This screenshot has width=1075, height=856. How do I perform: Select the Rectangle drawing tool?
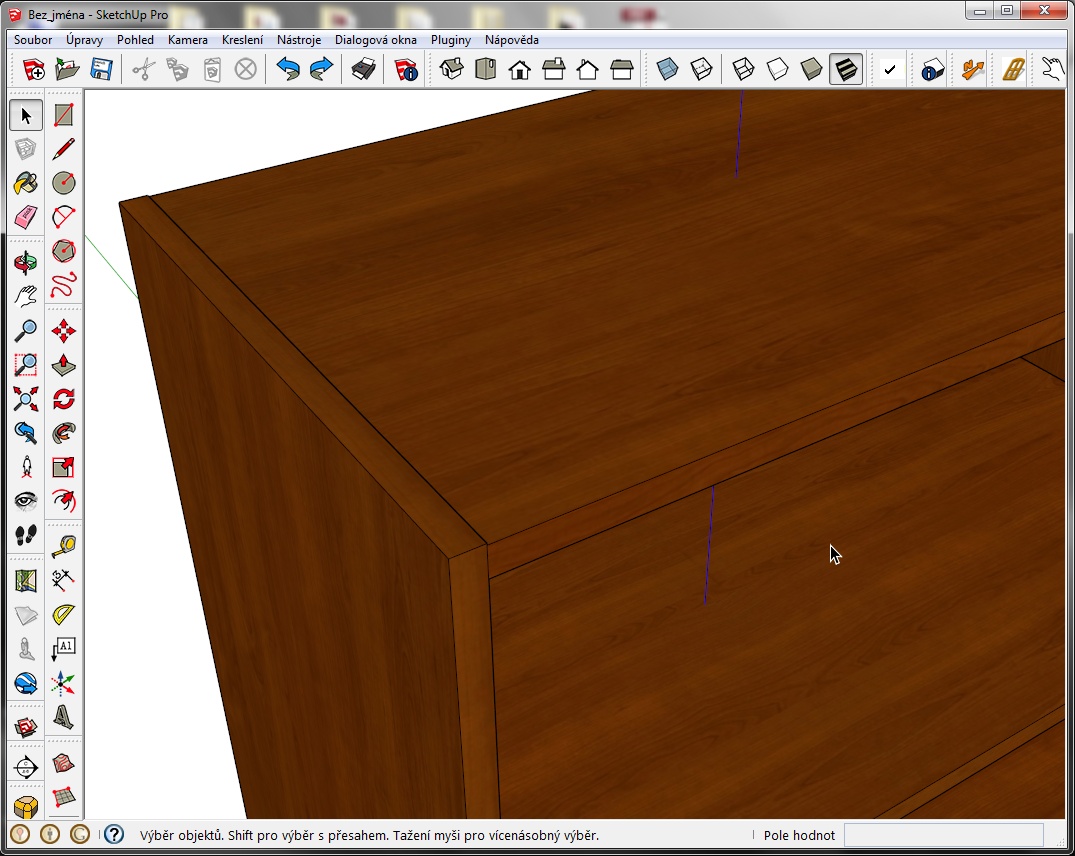pyautogui.click(x=64, y=115)
